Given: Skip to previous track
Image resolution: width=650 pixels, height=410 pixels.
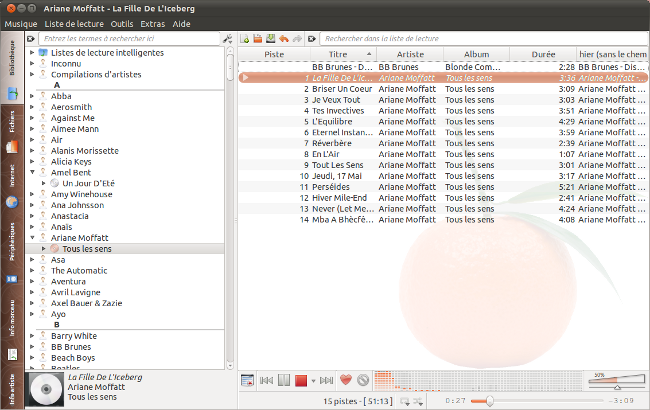Looking at the screenshot, I should pyautogui.click(x=266, y=380).
